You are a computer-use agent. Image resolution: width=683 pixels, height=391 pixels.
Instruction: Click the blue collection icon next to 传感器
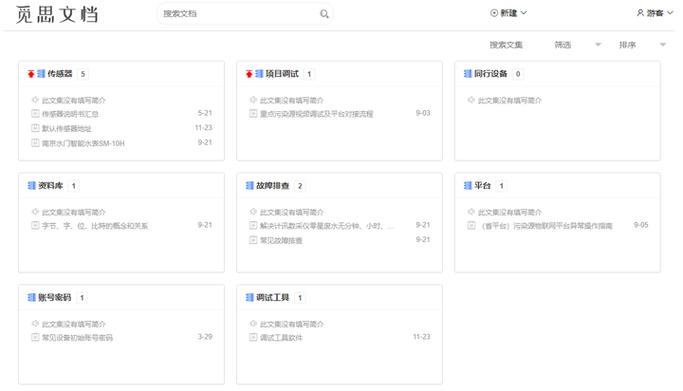point(41,74)
